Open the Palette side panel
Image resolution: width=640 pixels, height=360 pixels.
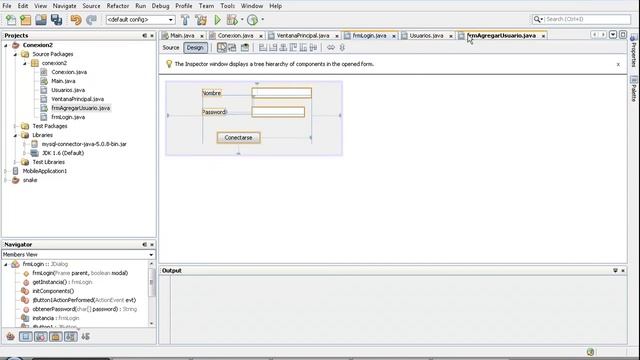[633, 89]
